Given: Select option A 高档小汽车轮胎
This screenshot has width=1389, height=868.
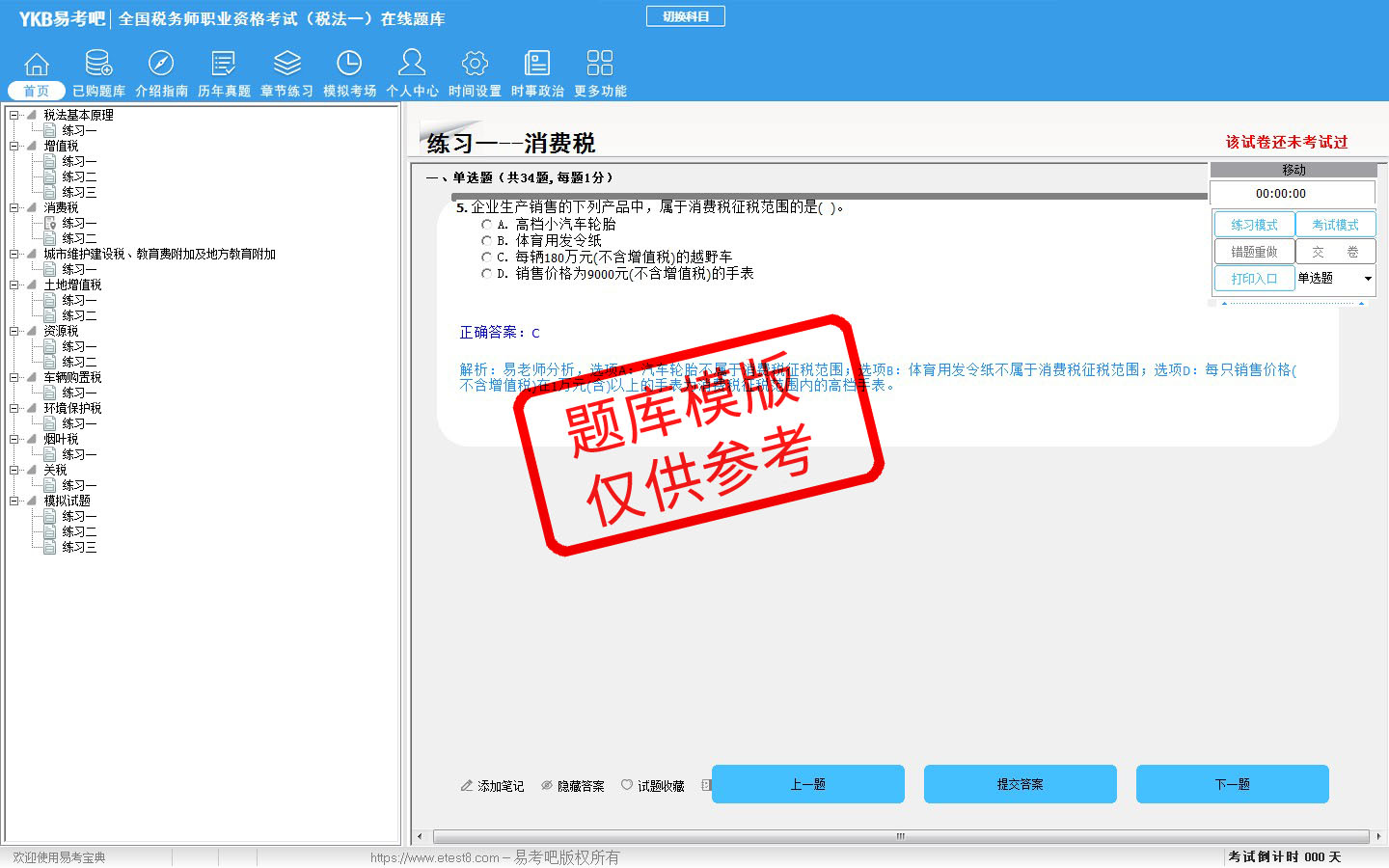Looking at the screenshot, I should click(x=487, y=225).
